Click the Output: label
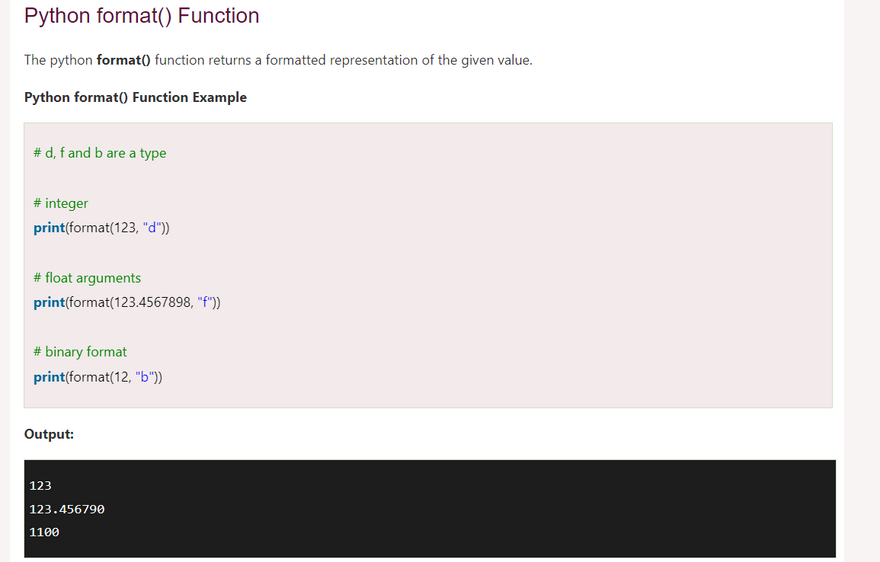Image resolution: width=880 pixels, height=562 pixels. (49, 434)
